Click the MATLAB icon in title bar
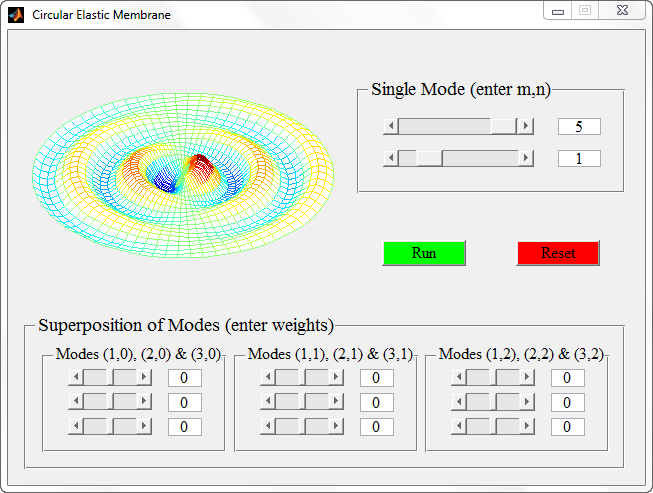Image resolution: width=653 pixels, height=493 pixels. coord(16,15)
